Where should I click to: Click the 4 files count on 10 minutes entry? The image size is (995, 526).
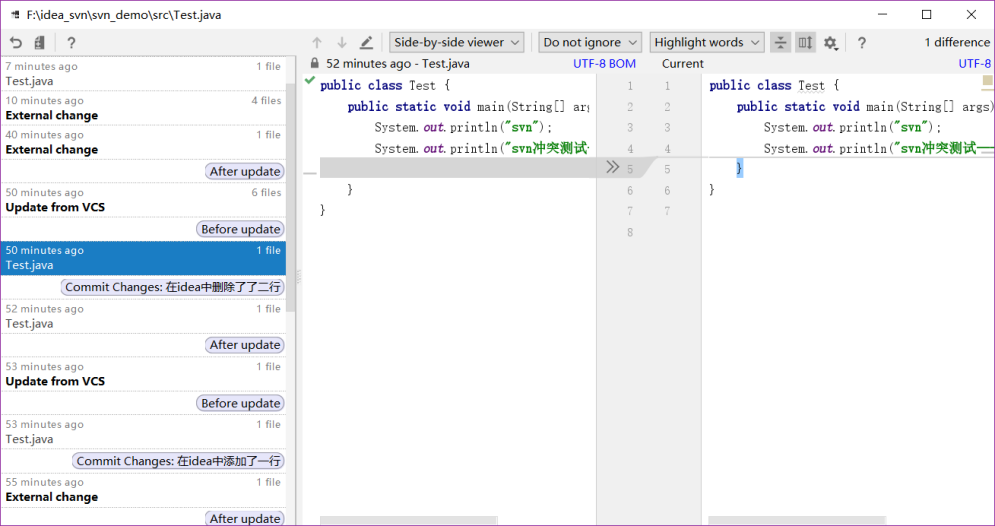266,100
